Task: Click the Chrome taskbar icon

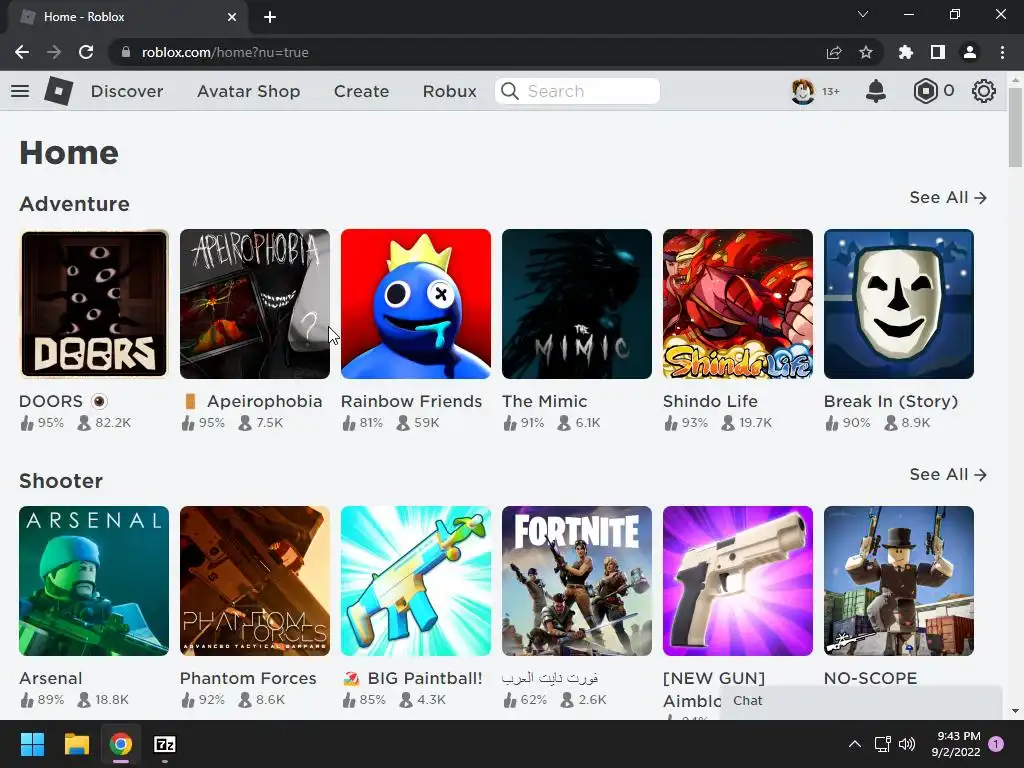Action: (121, 744)
